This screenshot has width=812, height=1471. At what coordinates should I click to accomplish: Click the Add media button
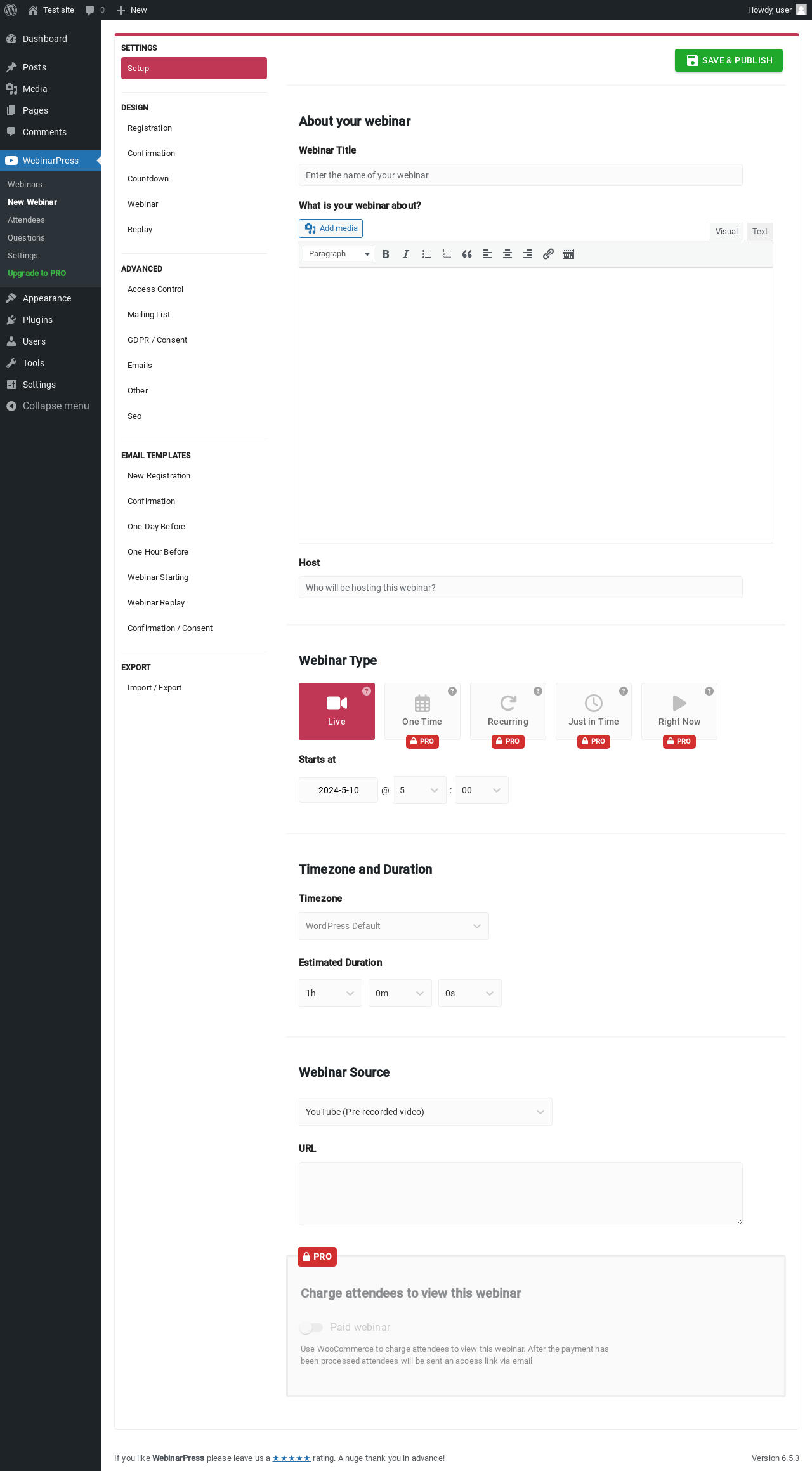[331, 228]
